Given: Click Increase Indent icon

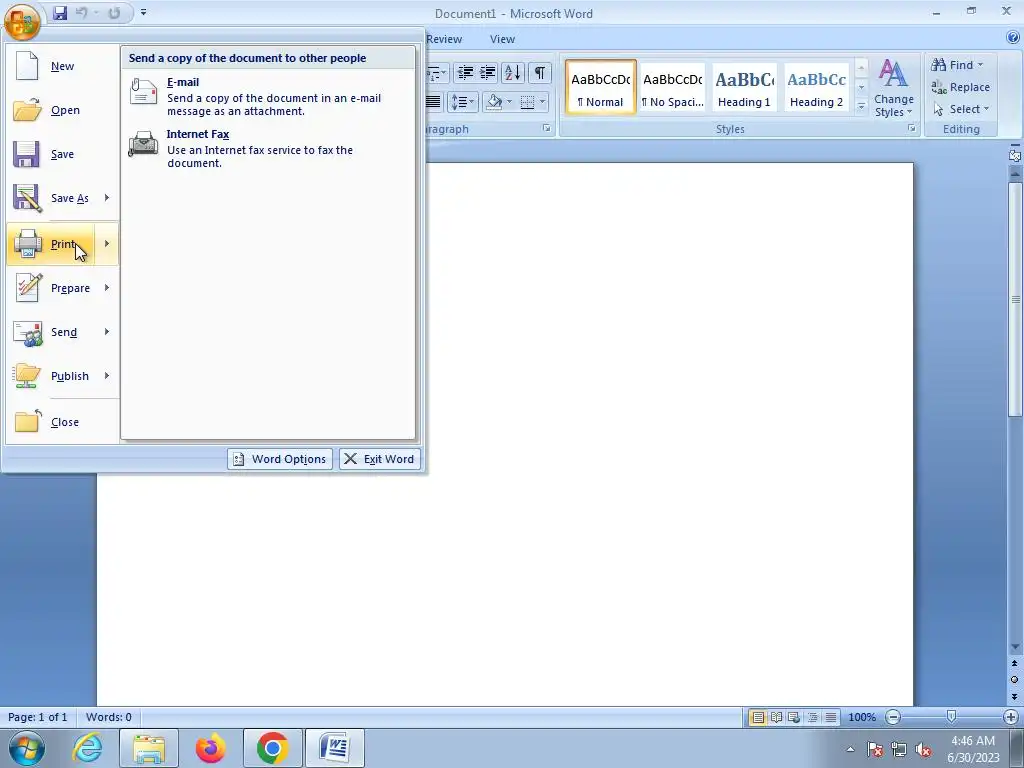Looking at the screenshot, I should pos(488,72).
